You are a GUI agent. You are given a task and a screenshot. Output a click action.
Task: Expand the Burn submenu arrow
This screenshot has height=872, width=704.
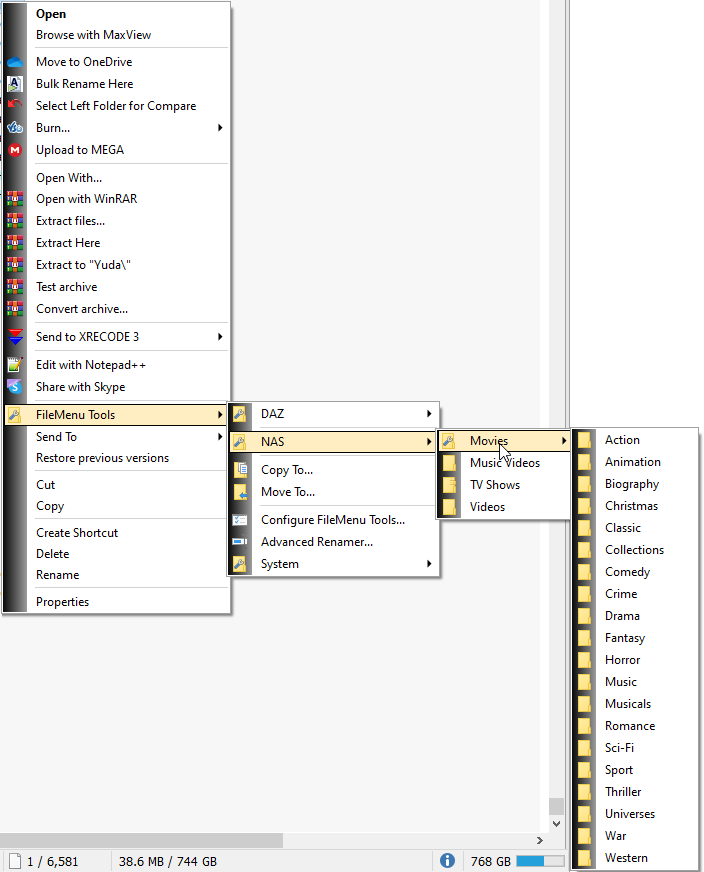click(220, 128)
